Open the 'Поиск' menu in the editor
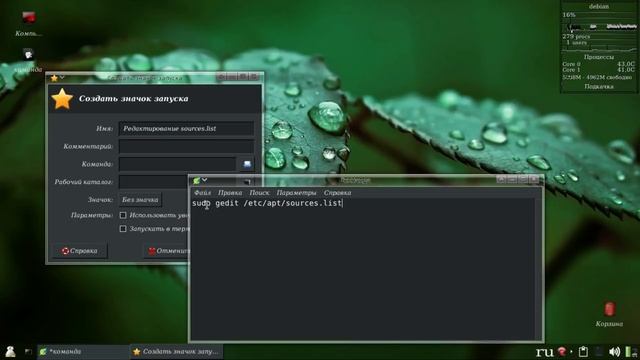The height and width of the screenshot is (360, 640). [259, 193]
